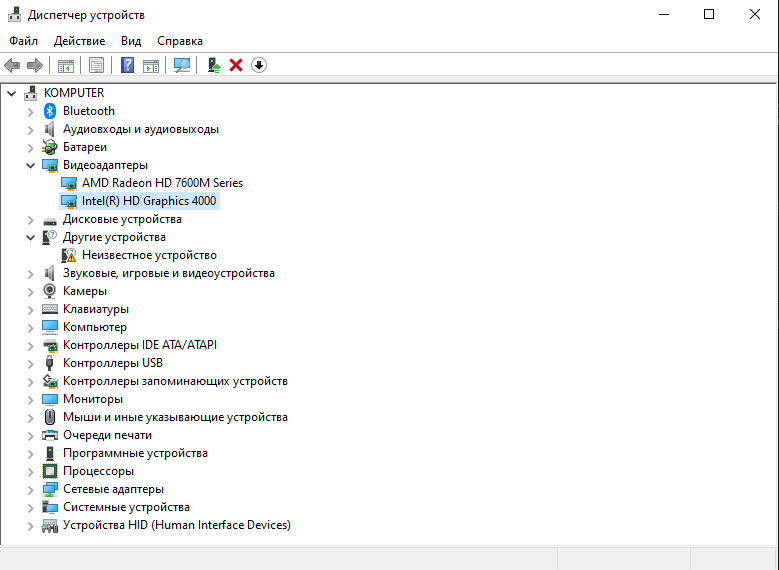This screenshot has height=570, width=779.
Task: Expand the Системные устройства category
Action: (30, 508)
